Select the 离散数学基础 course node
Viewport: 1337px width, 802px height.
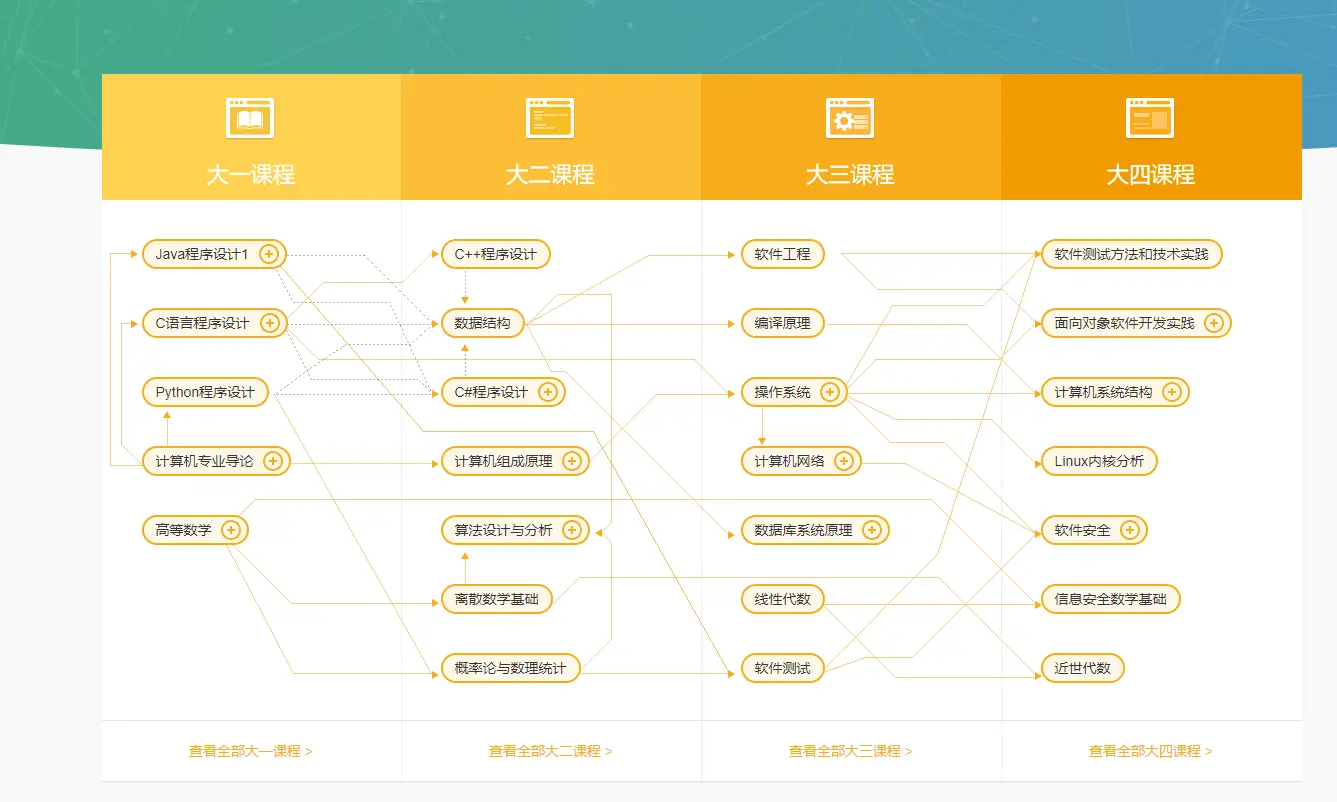(x=497, y=599)
